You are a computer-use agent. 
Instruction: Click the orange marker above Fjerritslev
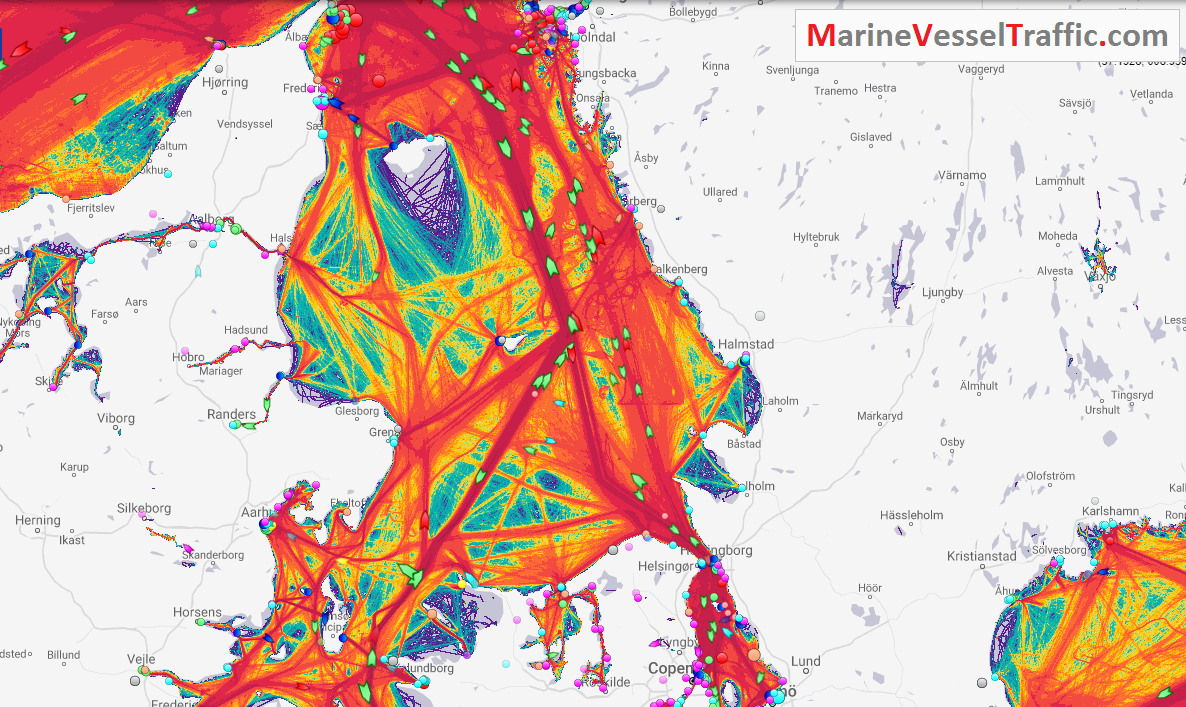pos(67,199)
